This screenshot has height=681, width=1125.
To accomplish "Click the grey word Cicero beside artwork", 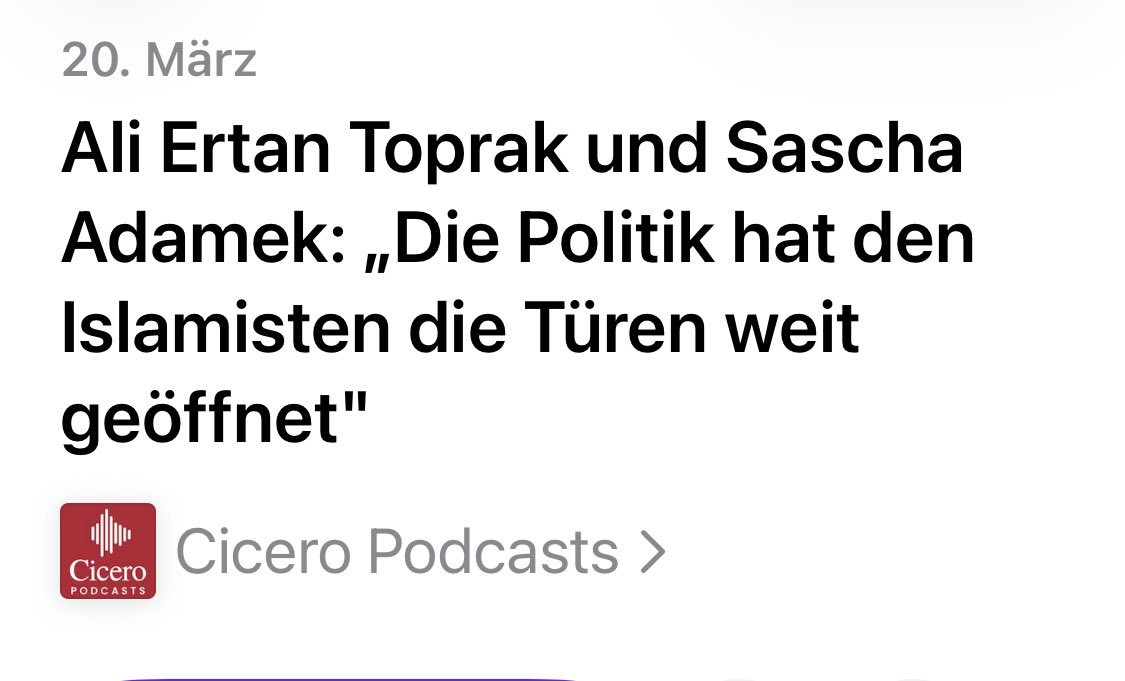I will [263, 552].
